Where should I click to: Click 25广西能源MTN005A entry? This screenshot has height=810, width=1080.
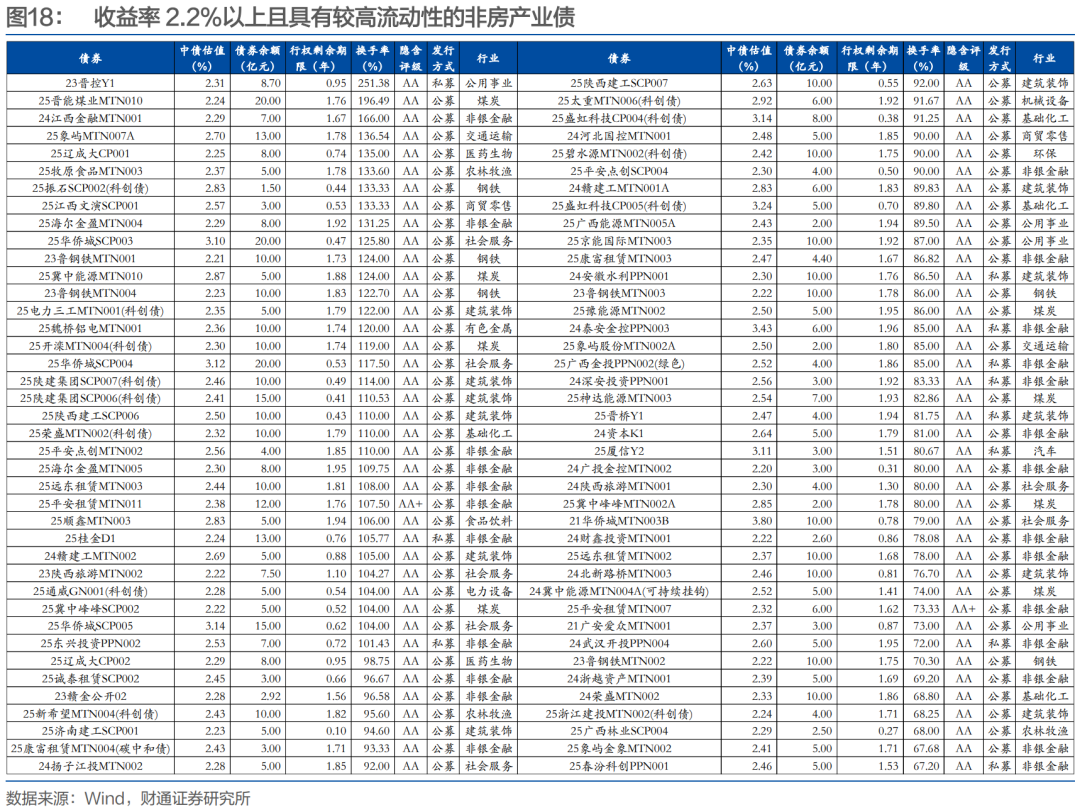619,223
